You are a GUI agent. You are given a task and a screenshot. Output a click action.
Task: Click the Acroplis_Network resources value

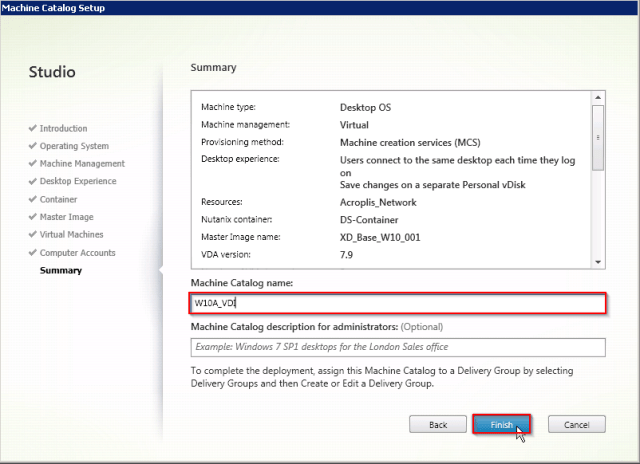pyautogui.click(x=378, y=202)
